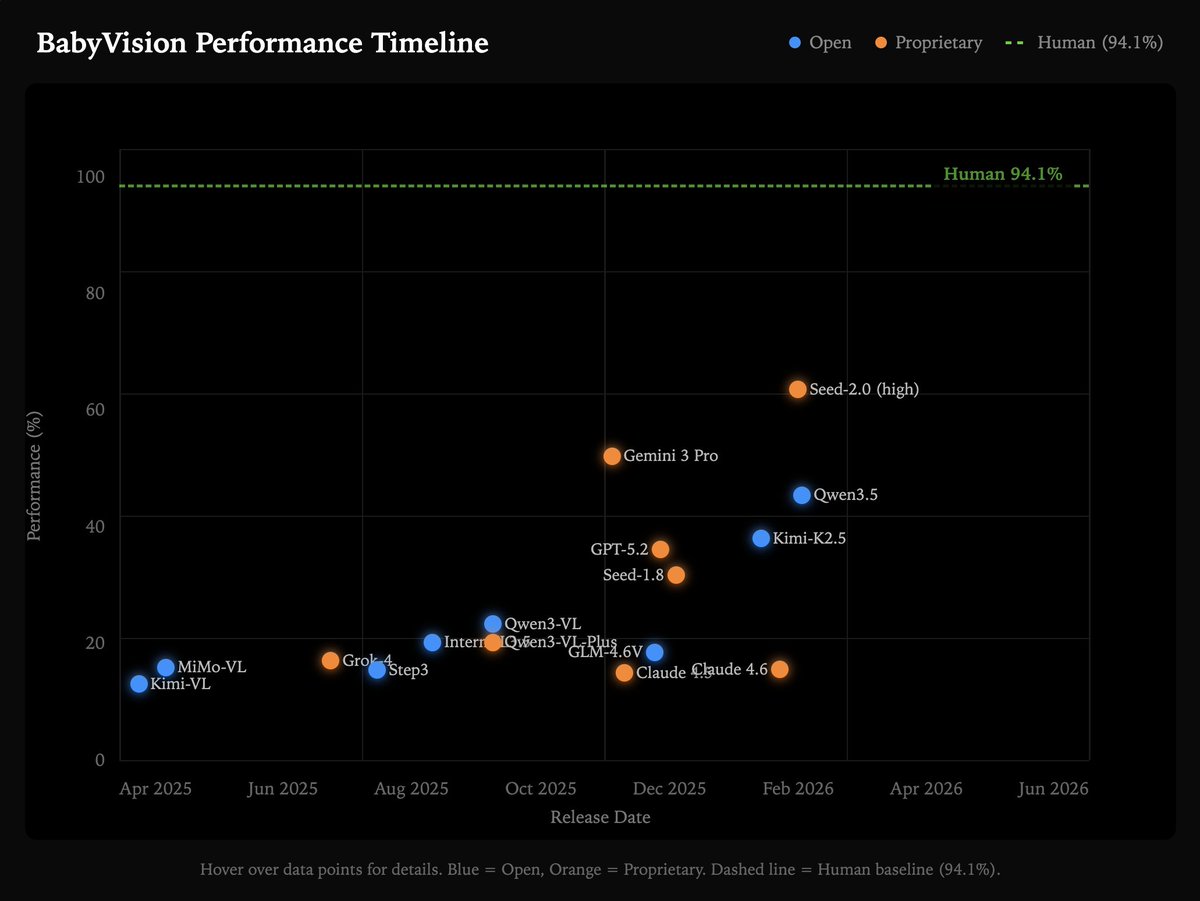Click the '40' y-axis label
Image resolution: width=1200 pixels, height=901 pixels.
[x=95, y=526]
